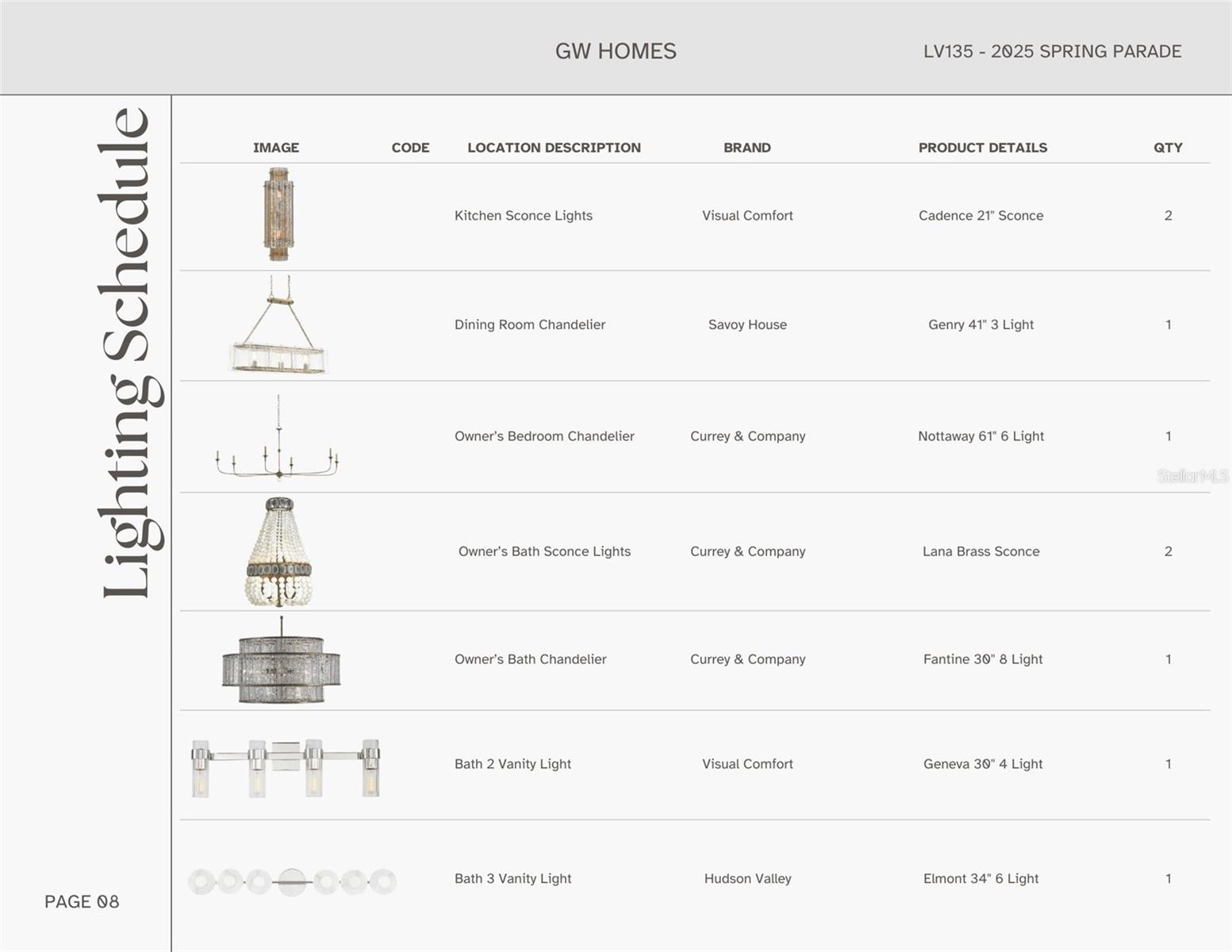The image size is (1232, 952).
Task: Select the Bath 3 Vanity Light cell
Action: pyautogui.click(x=512, y=879)
